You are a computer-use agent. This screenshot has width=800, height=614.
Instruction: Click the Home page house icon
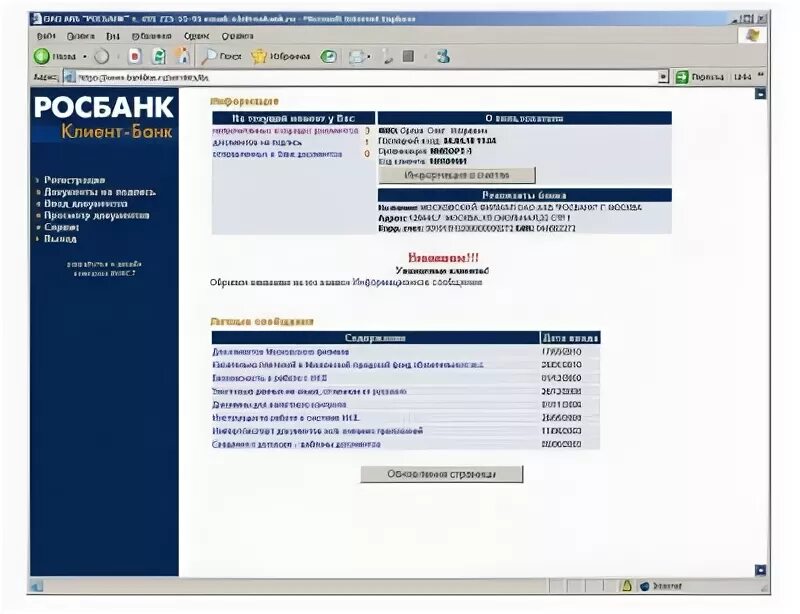(x=183, y=56)
